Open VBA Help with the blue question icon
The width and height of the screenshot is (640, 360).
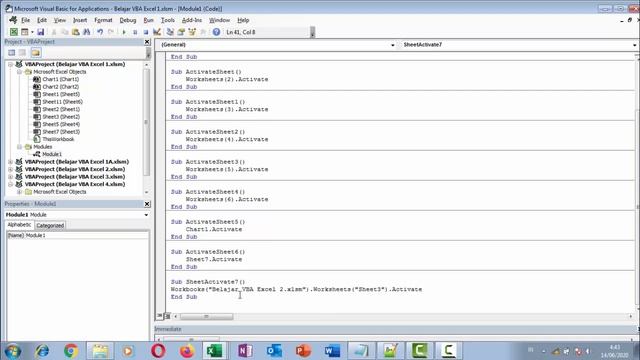pos(216,32)
